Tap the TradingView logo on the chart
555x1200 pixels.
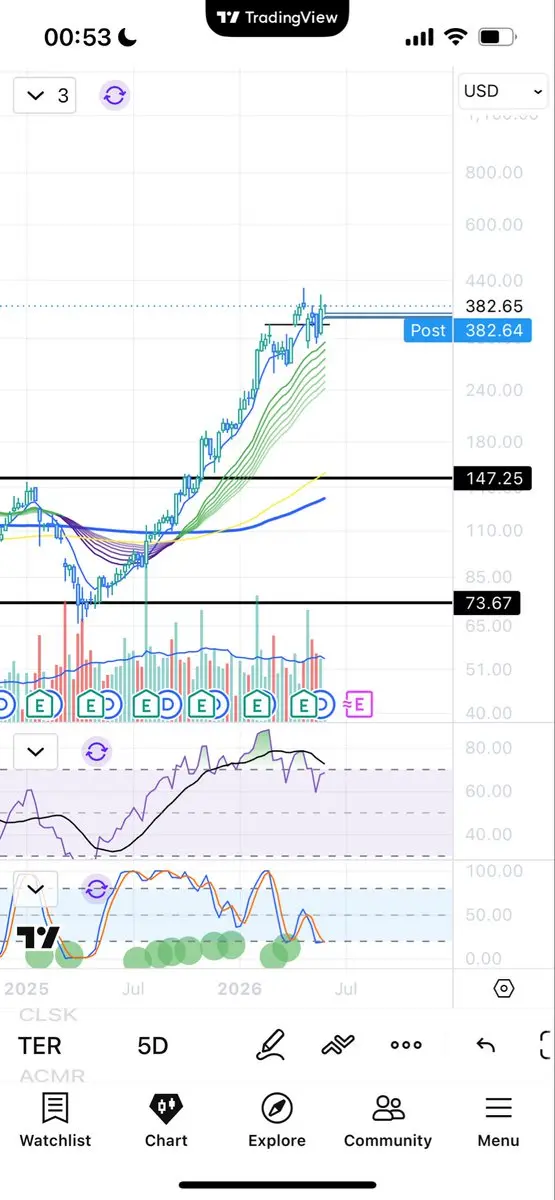click(38, 938)
